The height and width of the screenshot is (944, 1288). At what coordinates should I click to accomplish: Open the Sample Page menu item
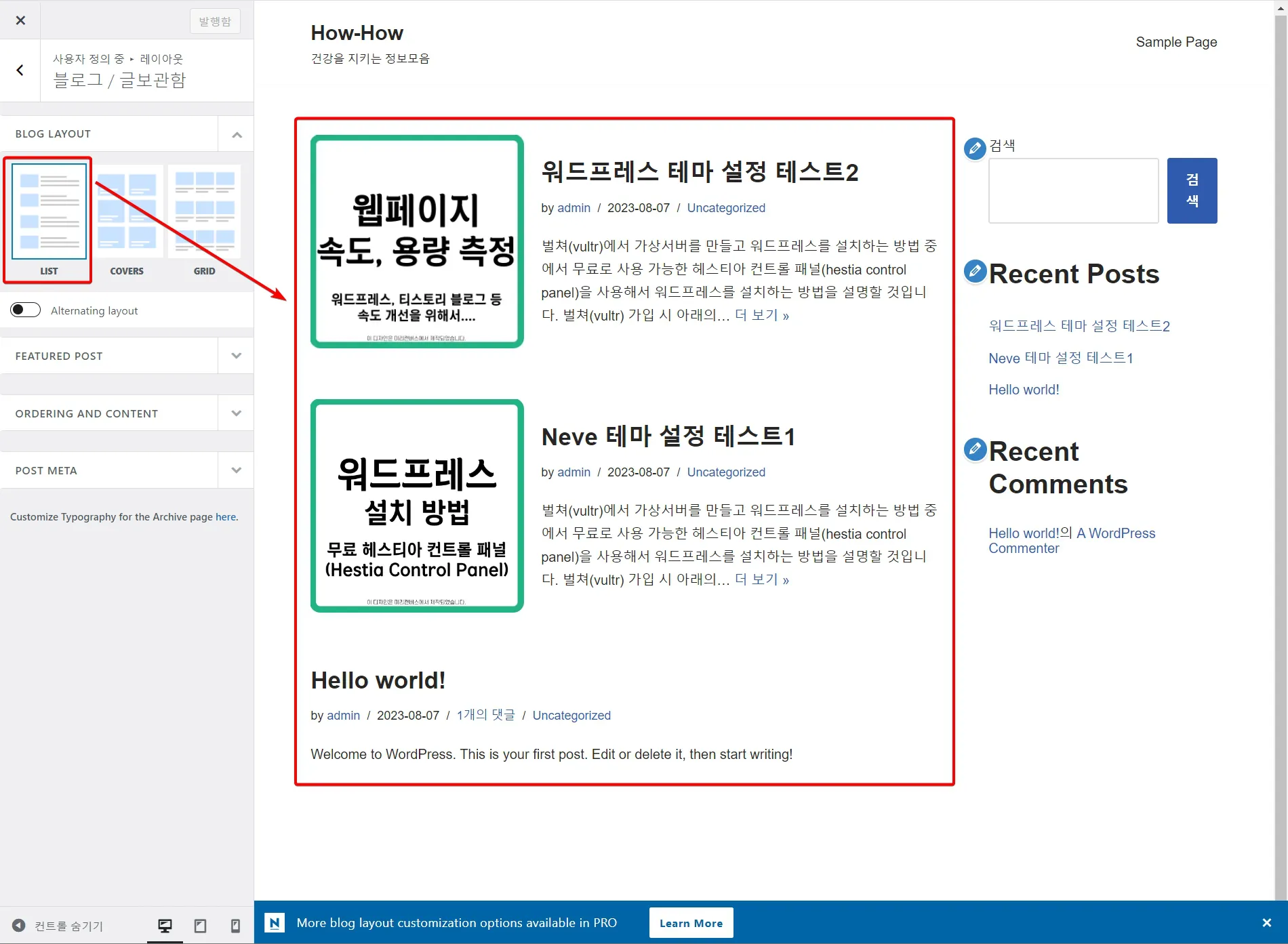click(1176, 42)
